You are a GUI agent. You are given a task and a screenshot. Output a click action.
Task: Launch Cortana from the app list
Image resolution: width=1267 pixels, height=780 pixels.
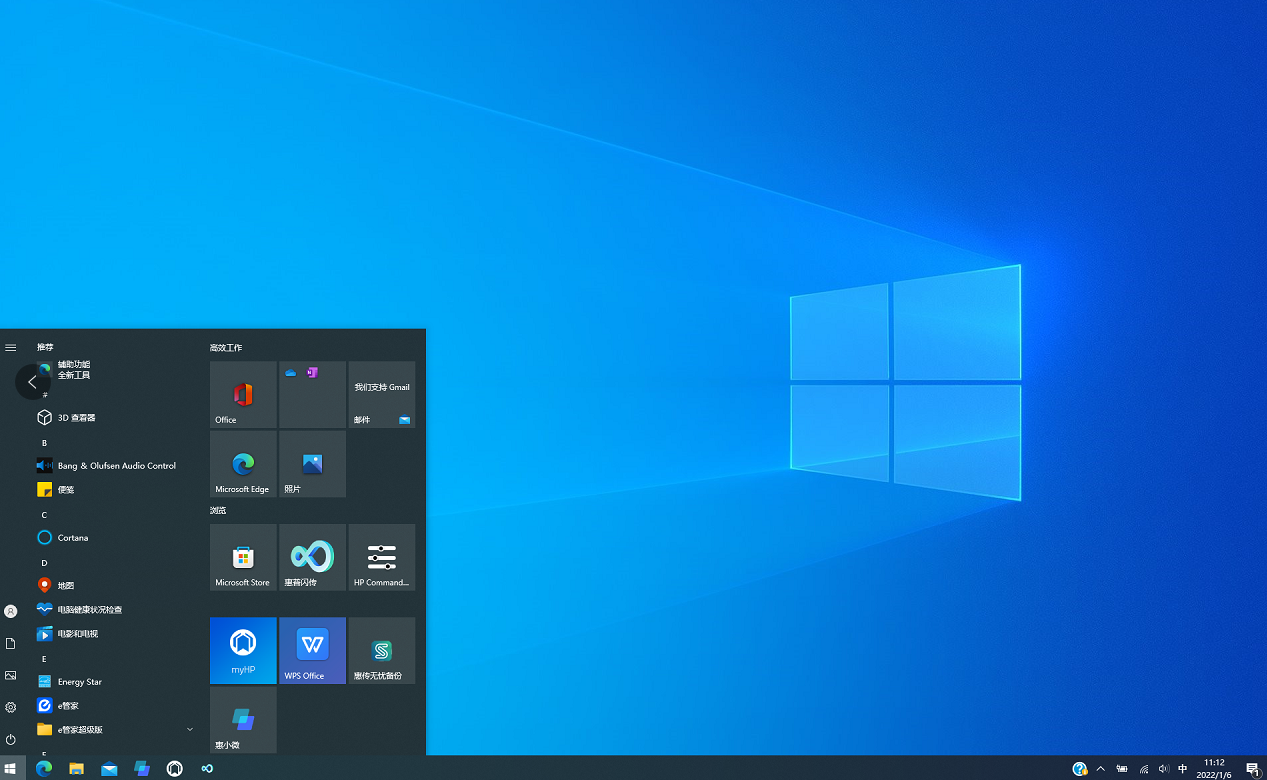coord(115,537)
